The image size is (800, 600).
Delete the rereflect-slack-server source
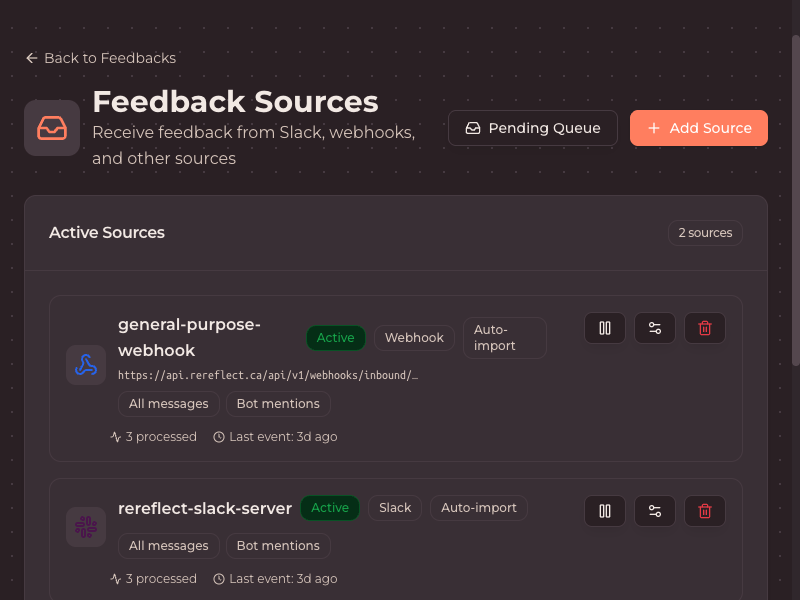(x=704, y=511)
